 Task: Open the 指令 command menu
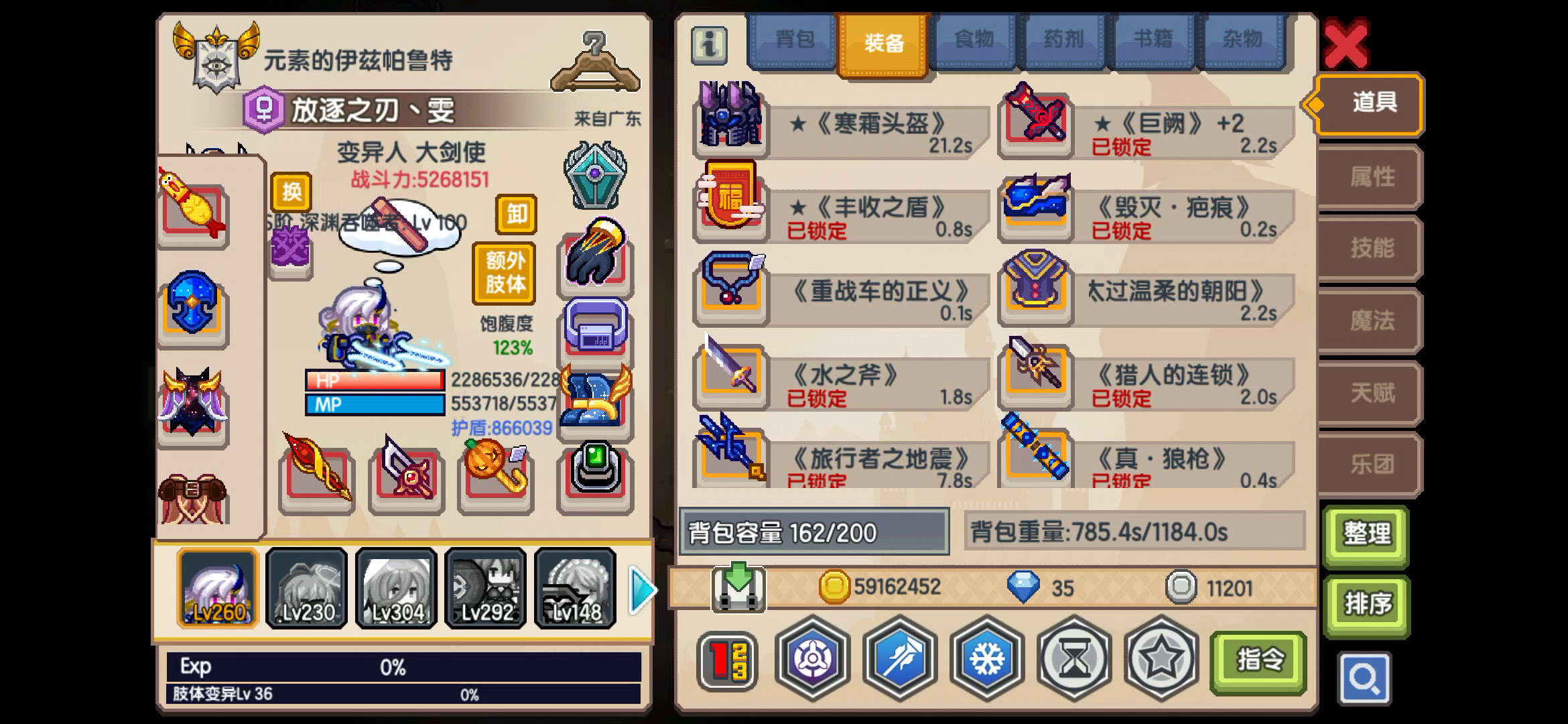point(1259,661)
